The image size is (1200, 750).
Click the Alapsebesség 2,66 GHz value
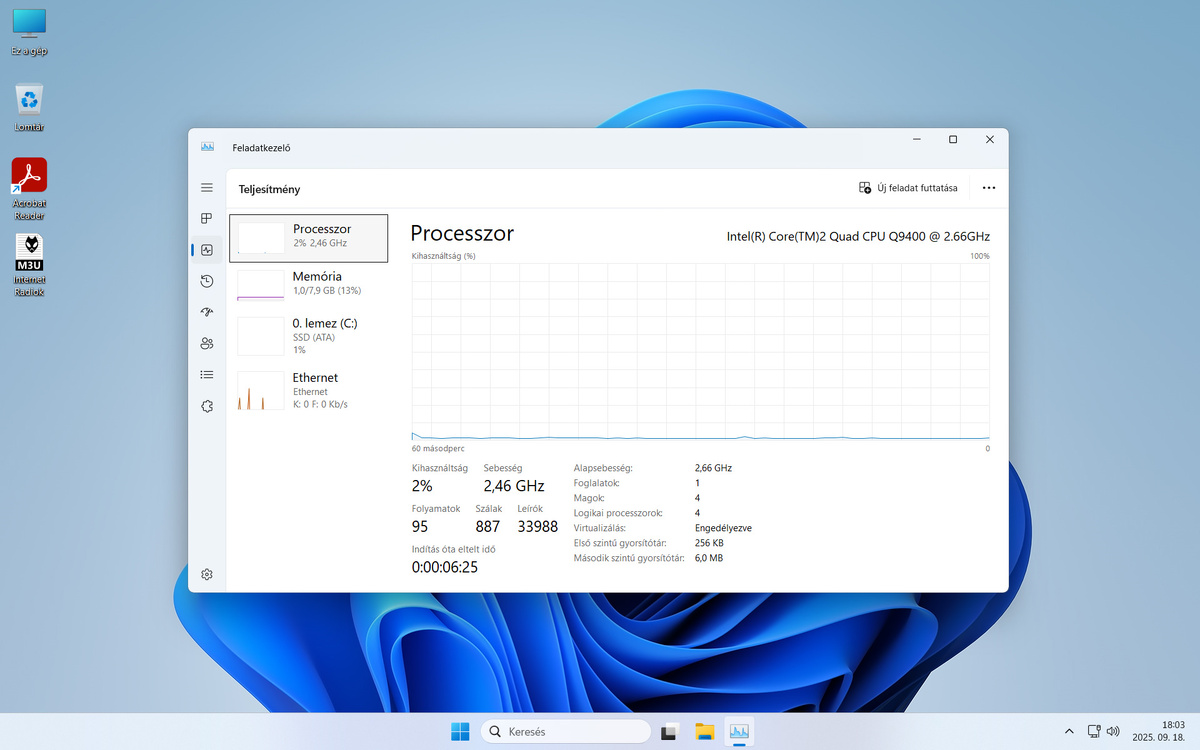(x=714, y=468)
